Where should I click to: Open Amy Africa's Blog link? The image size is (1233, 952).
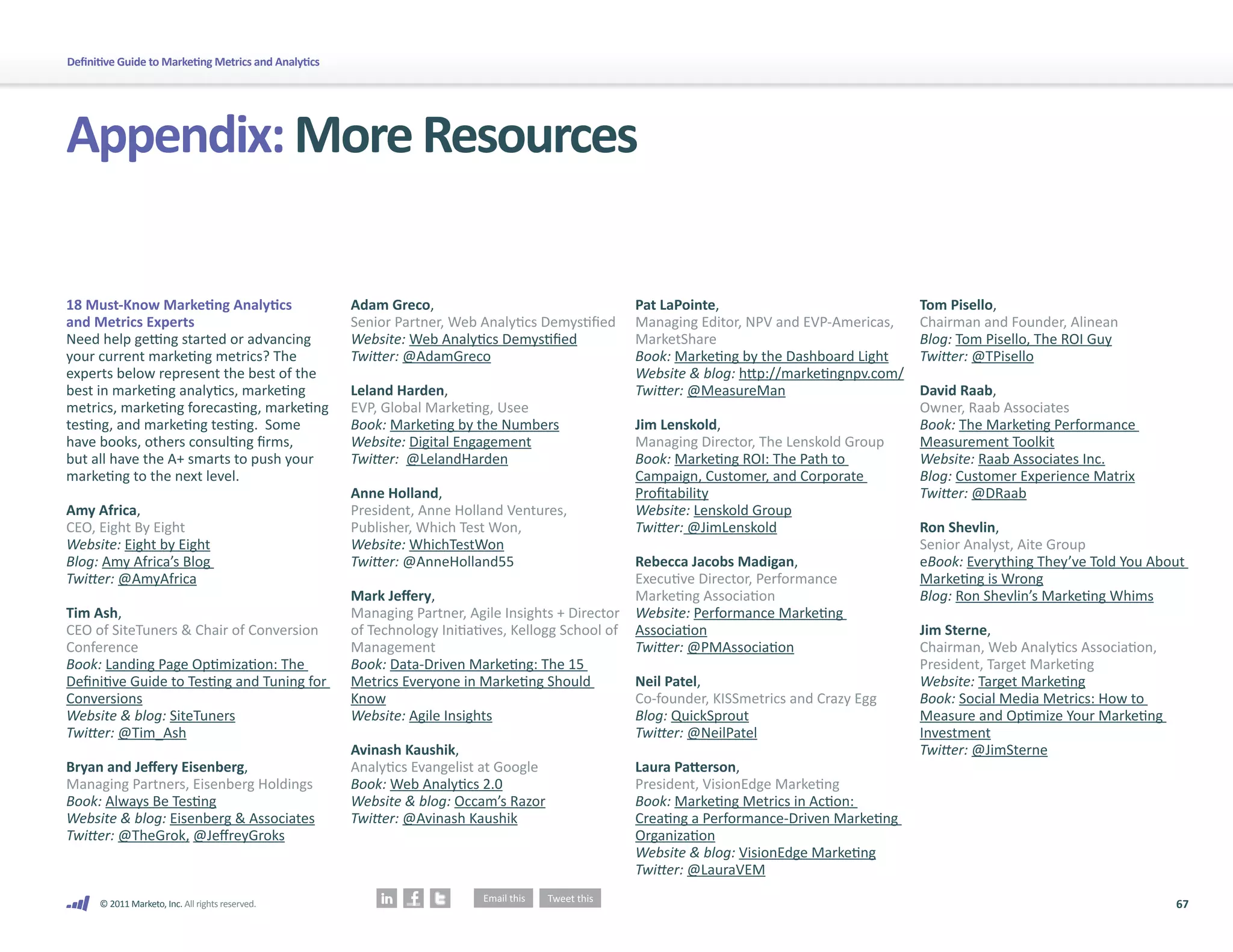pyautogui.click(x=157, y=561)
